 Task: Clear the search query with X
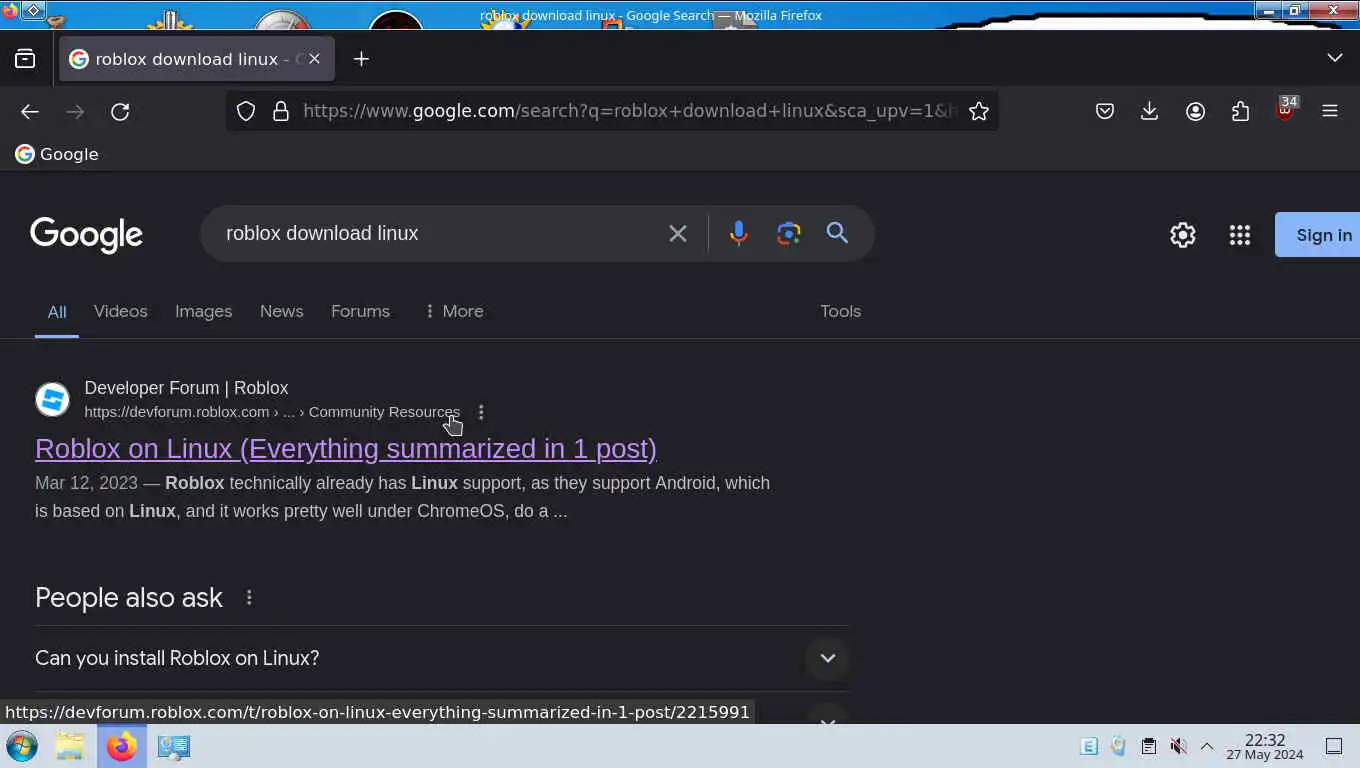[x=678, y=233]
